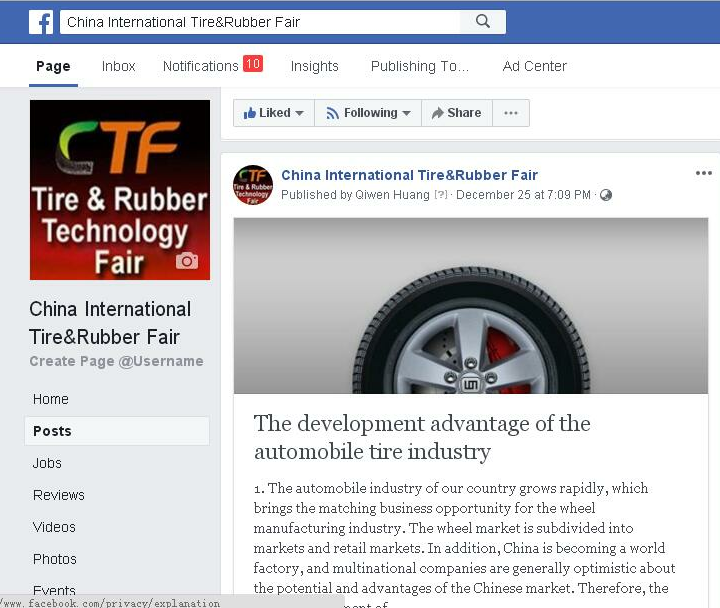The height and width of the screenshot is (608, 720).
Task: Click the camera icon on profile picture
Action: coord(187,261)
